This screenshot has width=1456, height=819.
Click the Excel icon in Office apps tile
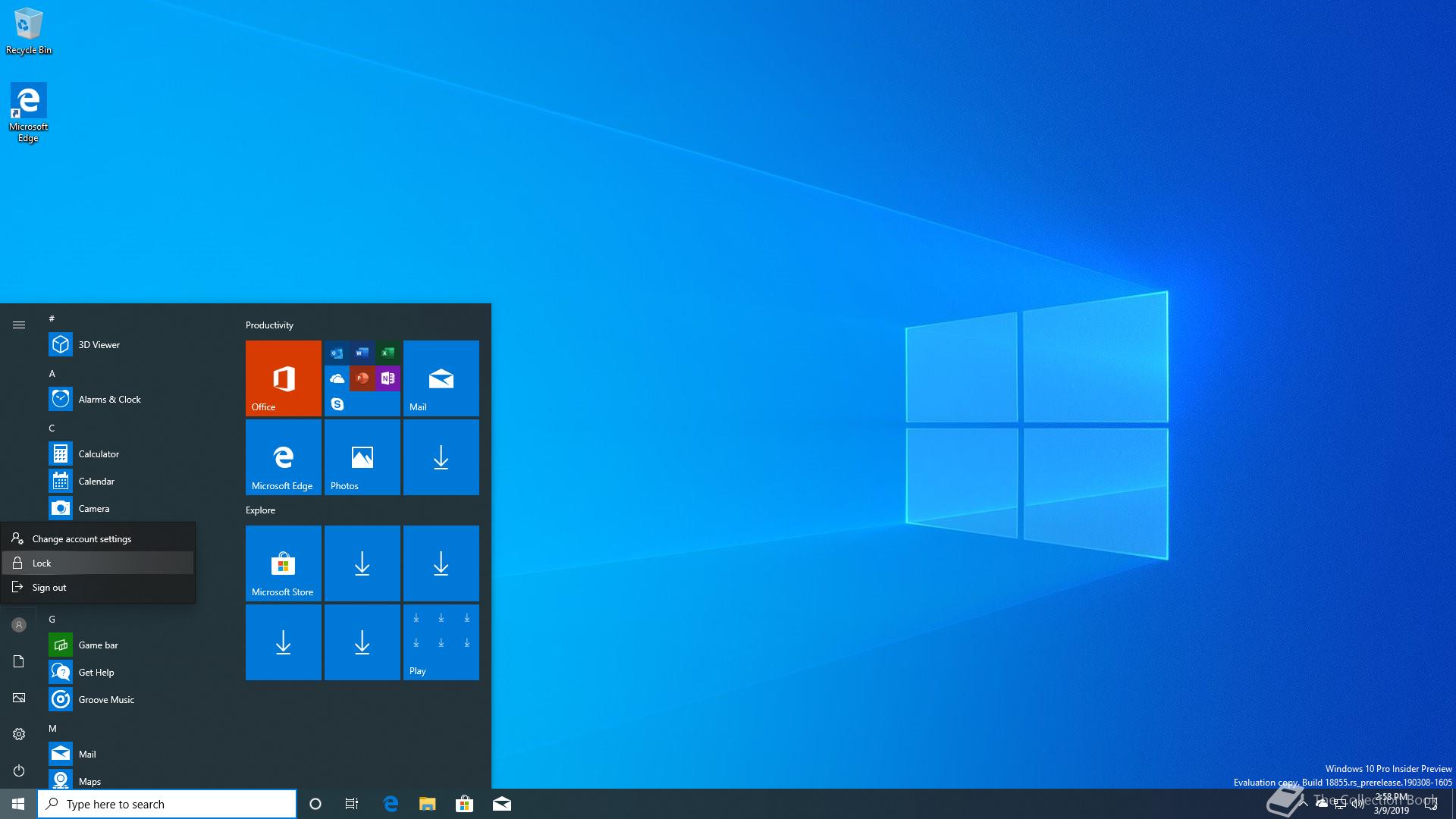pyautogui.click(x=388, y=353)
